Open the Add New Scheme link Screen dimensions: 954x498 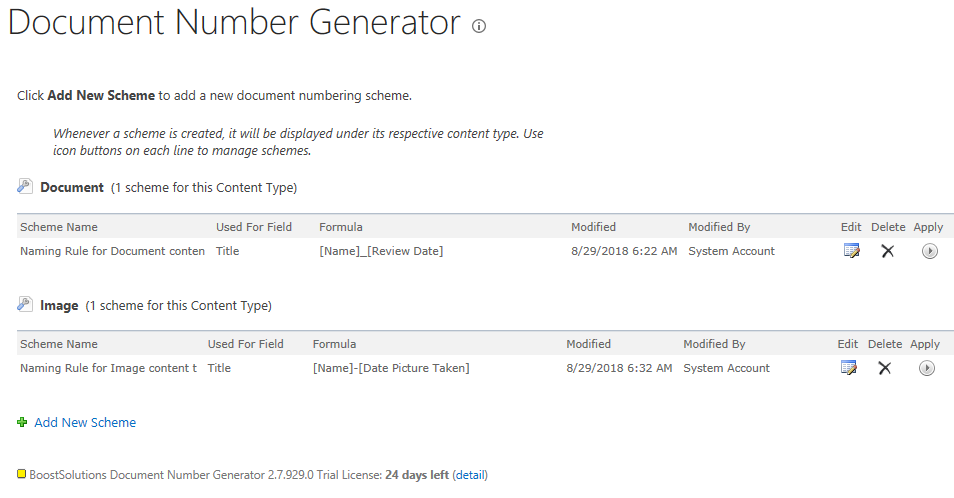coord(85,423)
